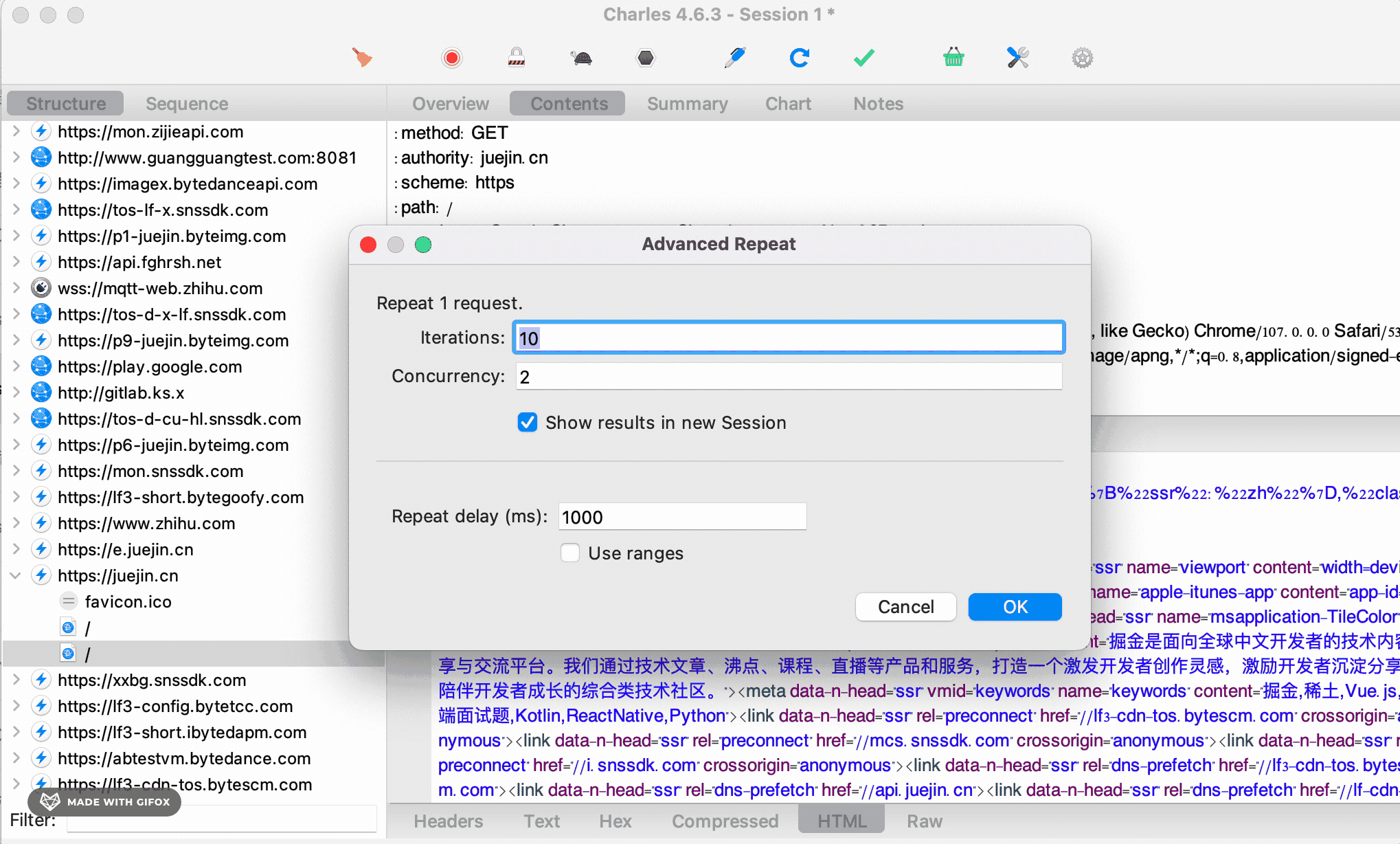Toggle the red Record button

pyautogui.click(x=451, y=58)
